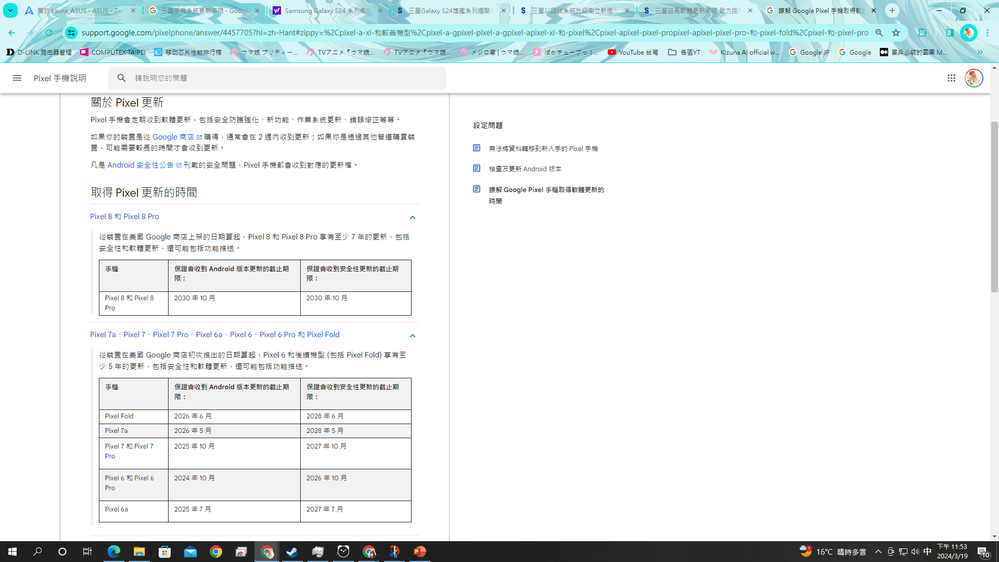The width and height of the screenshot is (999, 562).
Task: Reload the current page
Action: click(x=49, y=32)
